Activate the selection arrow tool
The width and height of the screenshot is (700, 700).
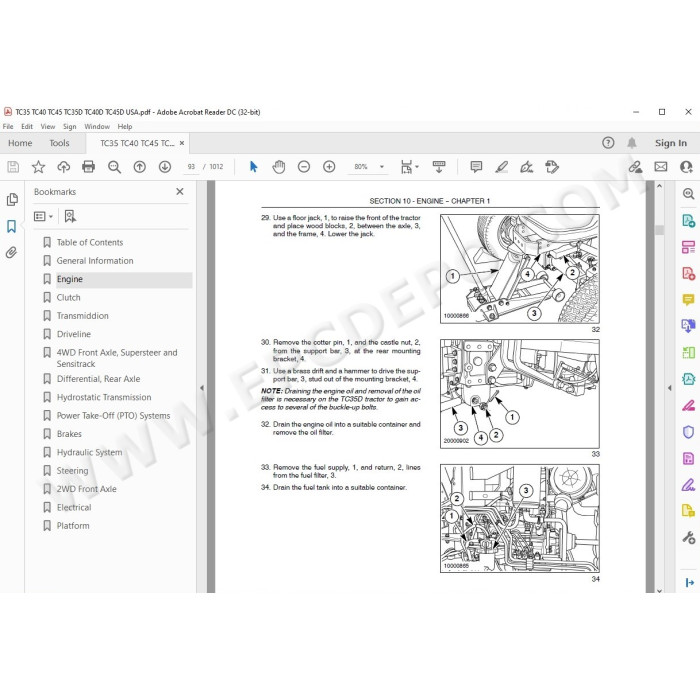pos(253,167)
